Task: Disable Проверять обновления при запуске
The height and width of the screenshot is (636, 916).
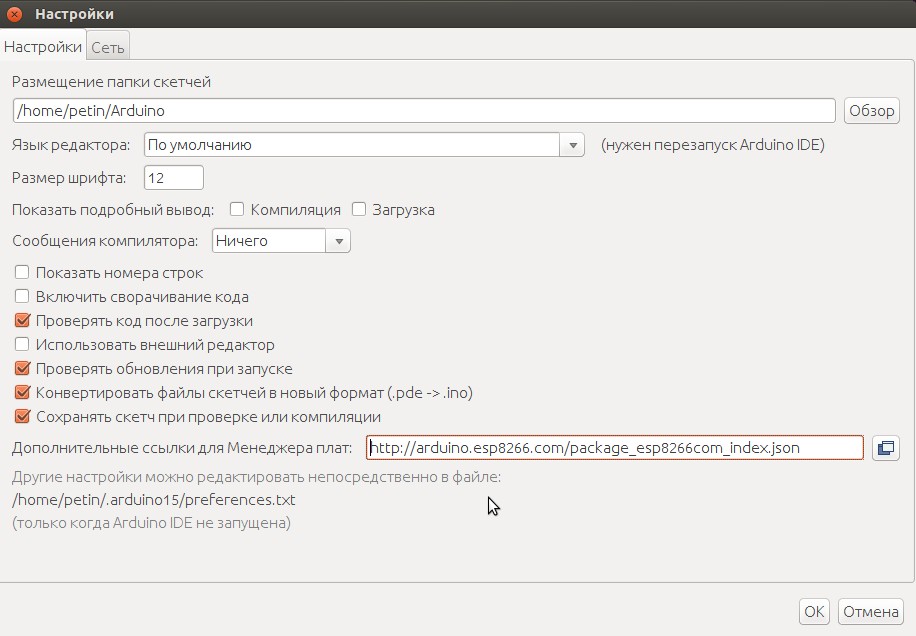Action: [22, 369]
